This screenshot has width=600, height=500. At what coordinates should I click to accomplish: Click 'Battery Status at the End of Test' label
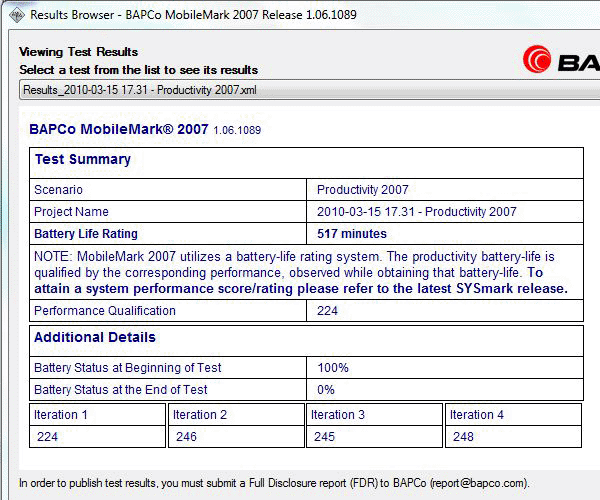point(121,390)
